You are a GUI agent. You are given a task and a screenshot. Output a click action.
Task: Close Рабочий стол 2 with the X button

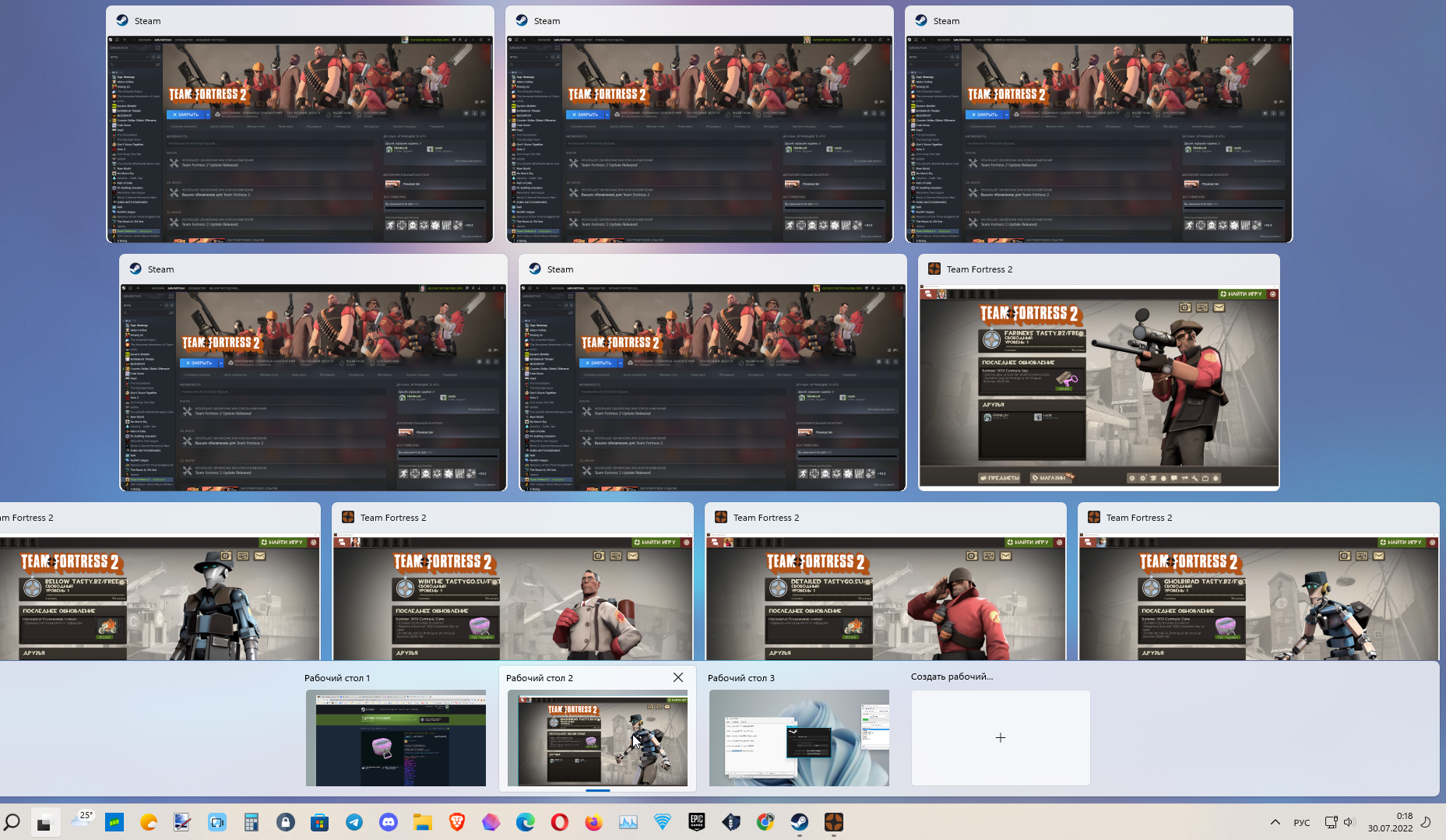[x=678, y=677]
